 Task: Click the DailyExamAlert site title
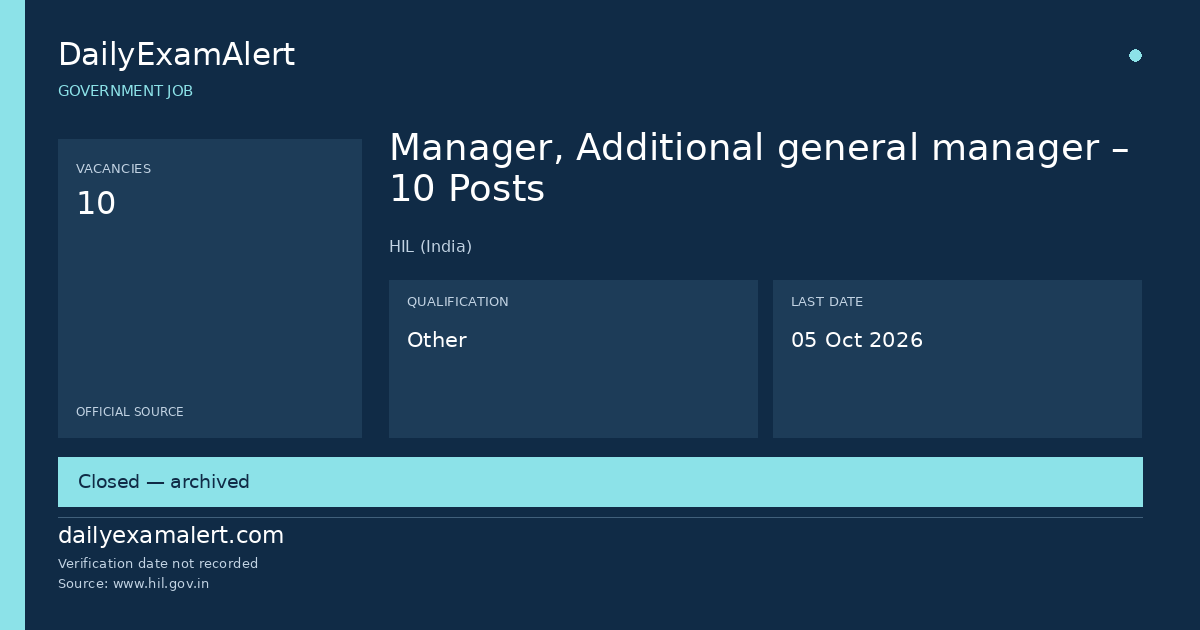[x=176, y=55]
